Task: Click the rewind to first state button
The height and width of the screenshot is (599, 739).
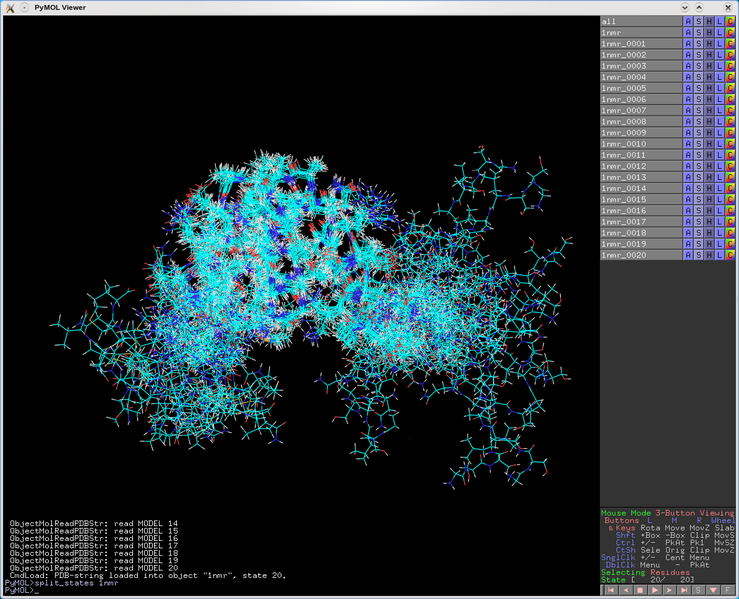Action: 609,590
